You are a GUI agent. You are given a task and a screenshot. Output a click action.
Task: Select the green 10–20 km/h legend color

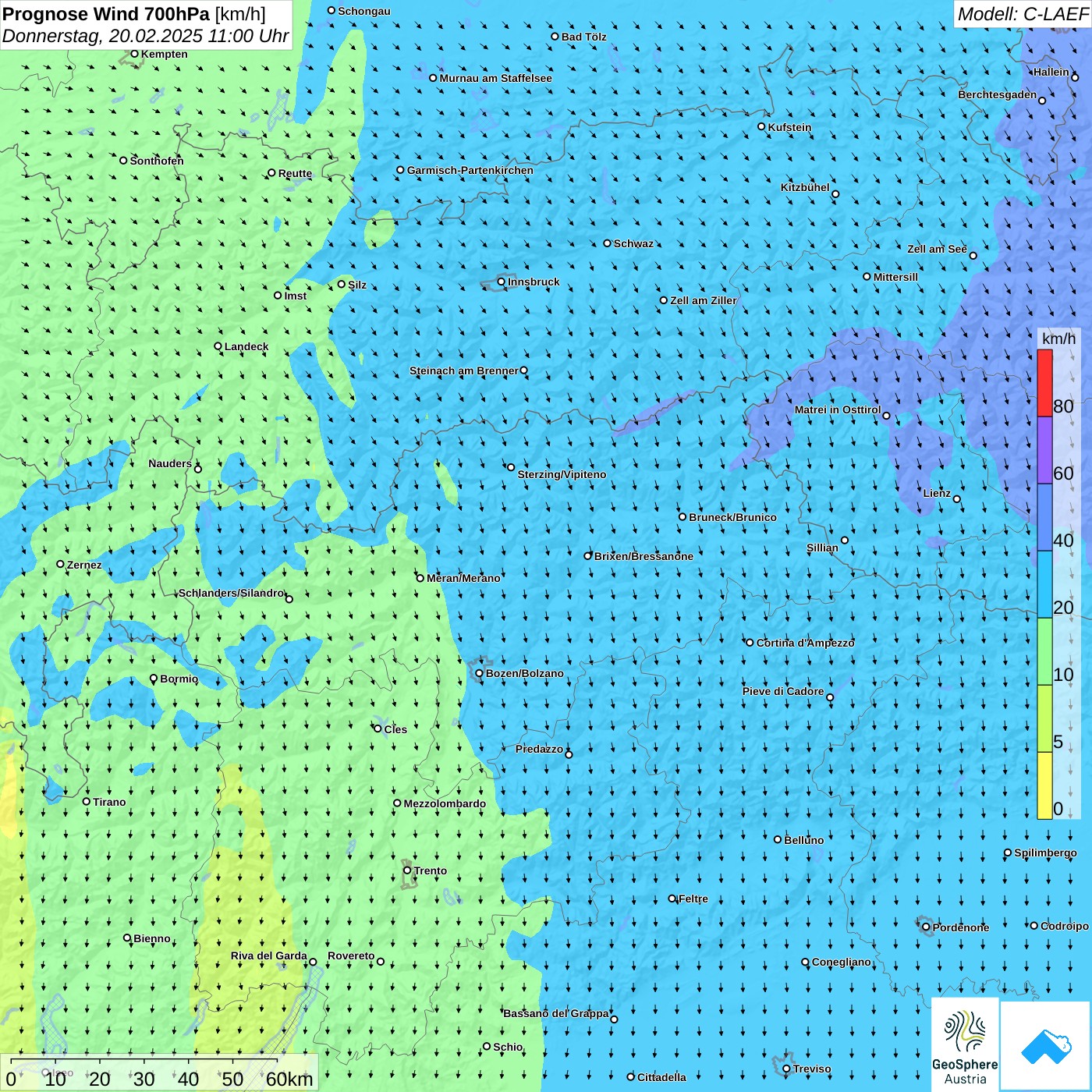click(x=1044, y=652)
